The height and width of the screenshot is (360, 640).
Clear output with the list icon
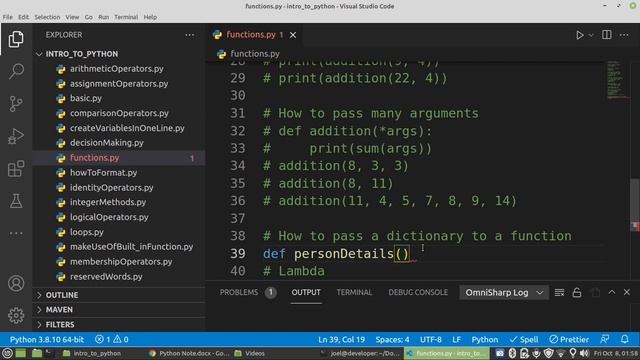click(x=559, y=292)
